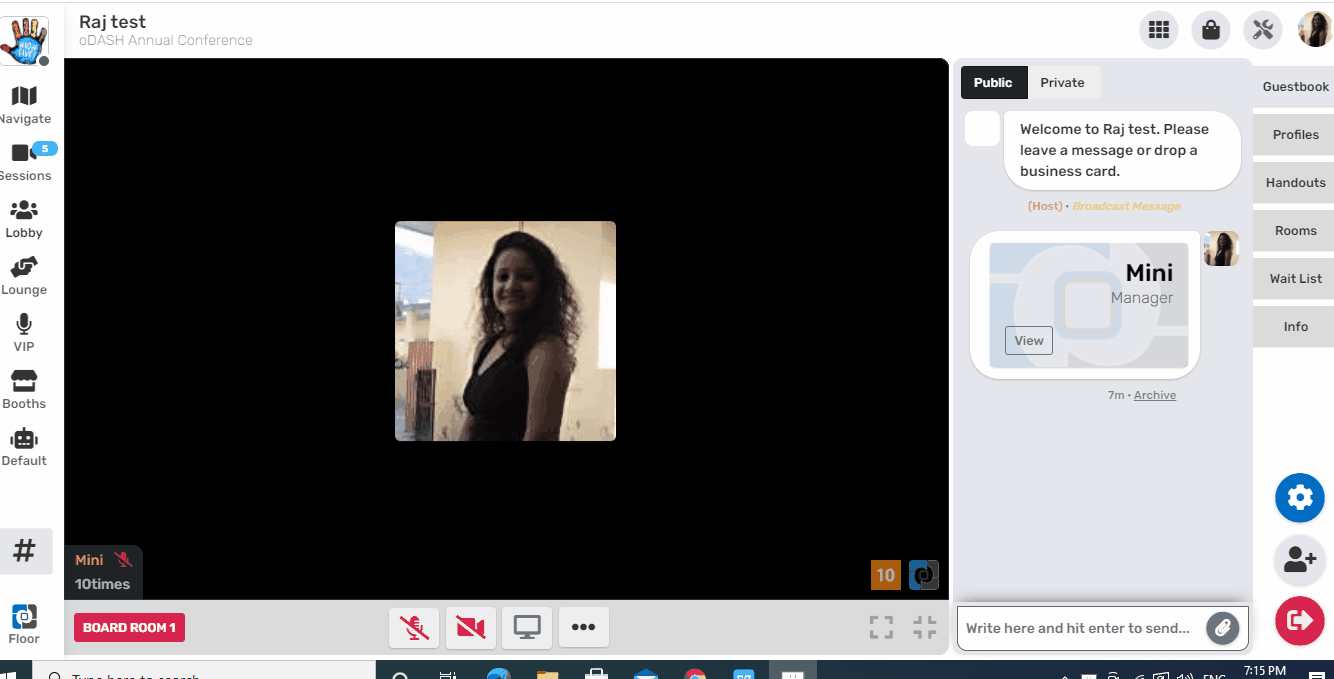
Task: Open the user profile avatar in the header
Action: click(x=1314, y=30)
